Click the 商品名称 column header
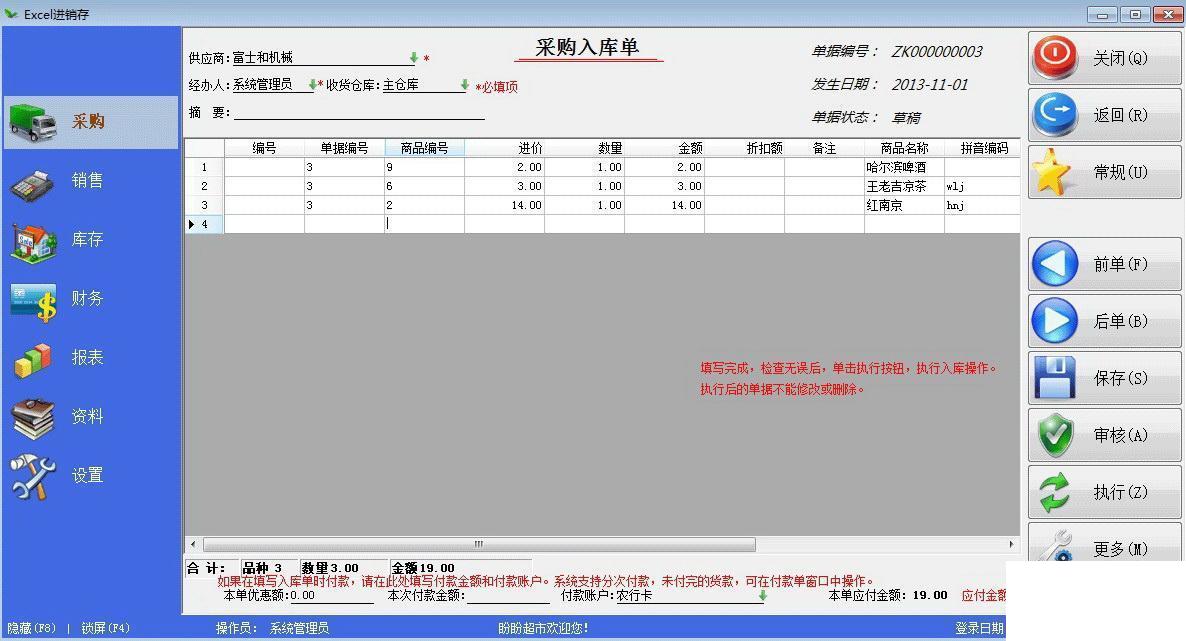Screen dimensions: 1186x641 [905, 148]
